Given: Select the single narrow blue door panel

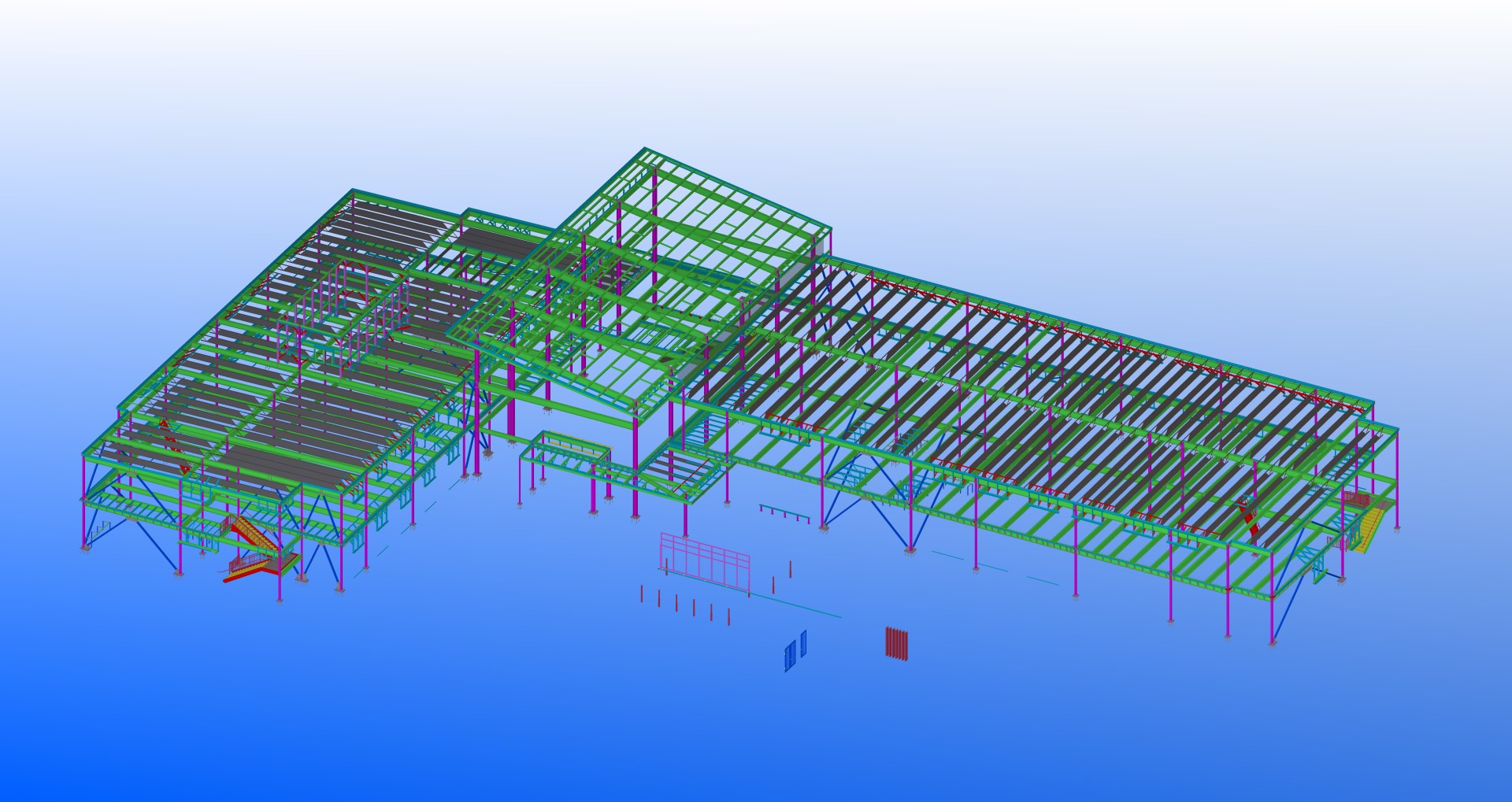Looking at the screenshot, I should point(803,643).
